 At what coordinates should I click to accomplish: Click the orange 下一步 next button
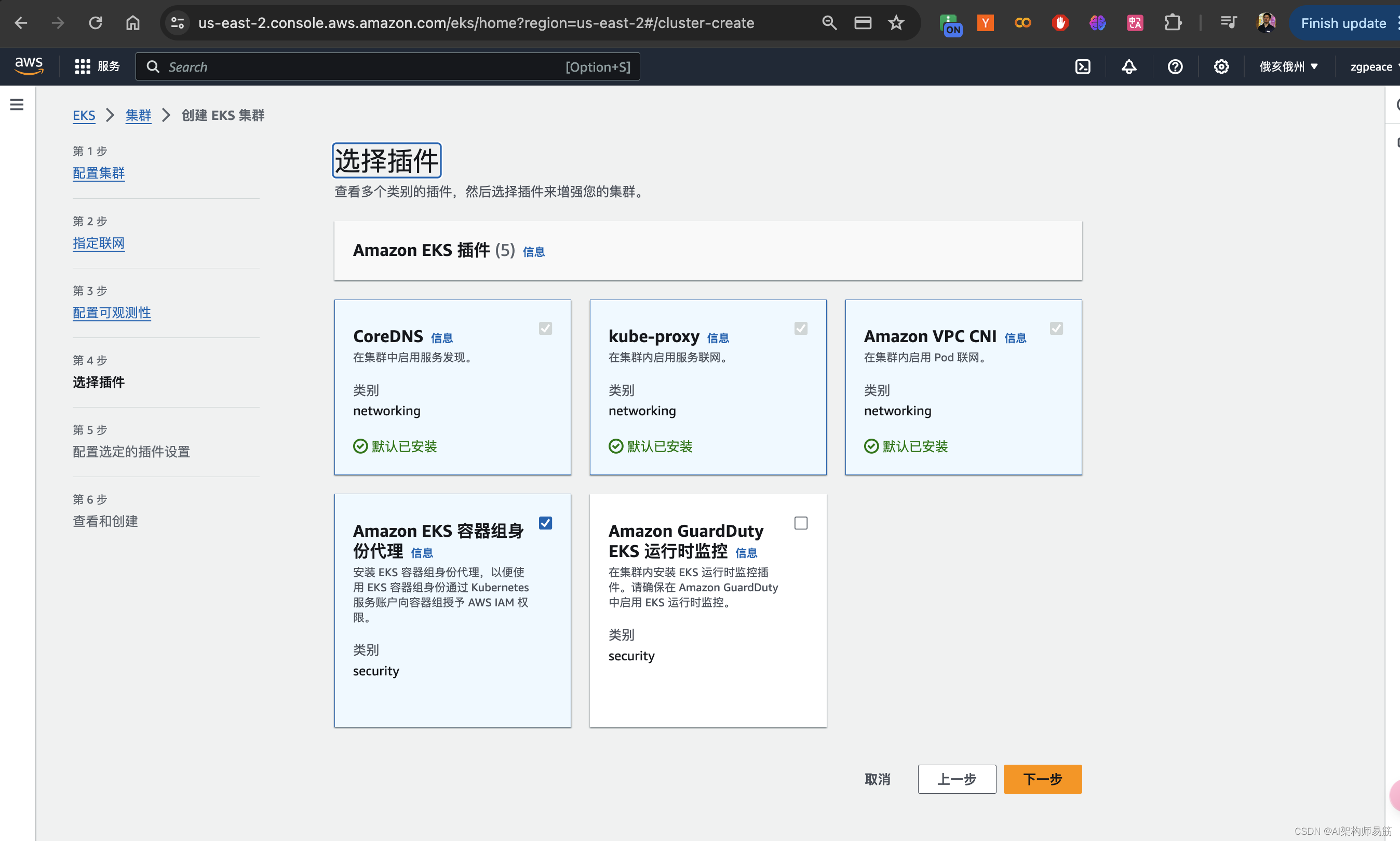click(1042, 779)
